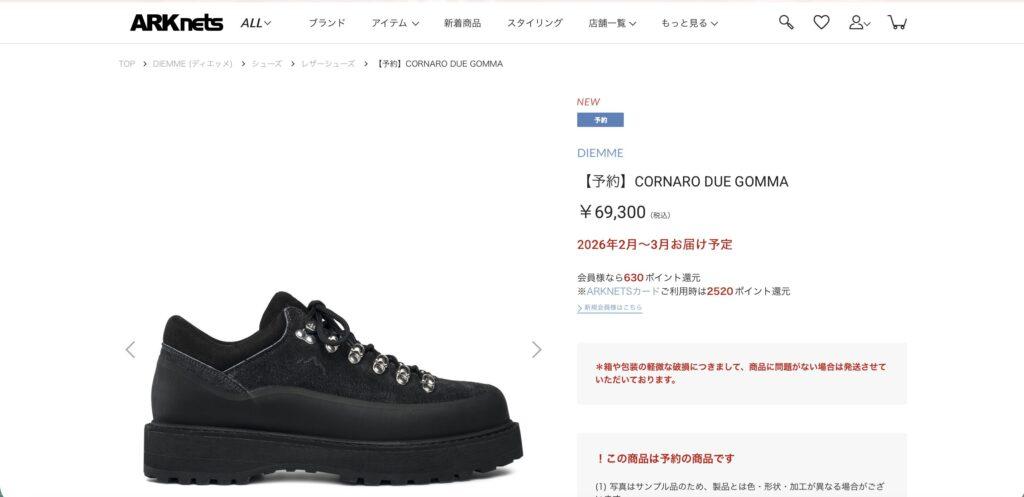Open the 新着商品 menu item

(462, 23)
